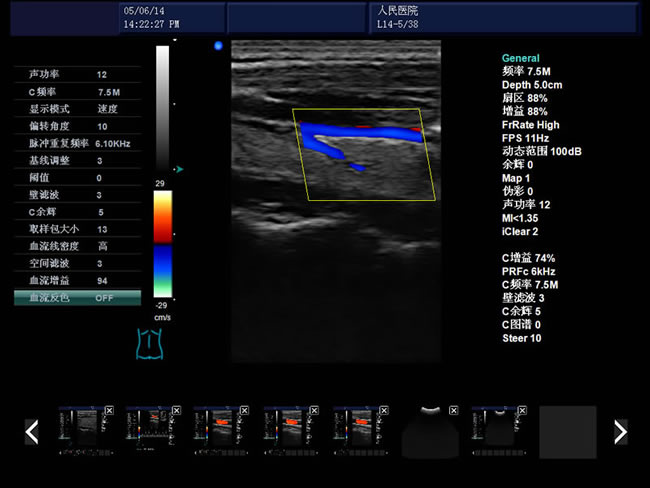Select the 显示模式 display mode parameter
Image resolution: width=650 pixels, height=488 pixels.
pos(77,109)
